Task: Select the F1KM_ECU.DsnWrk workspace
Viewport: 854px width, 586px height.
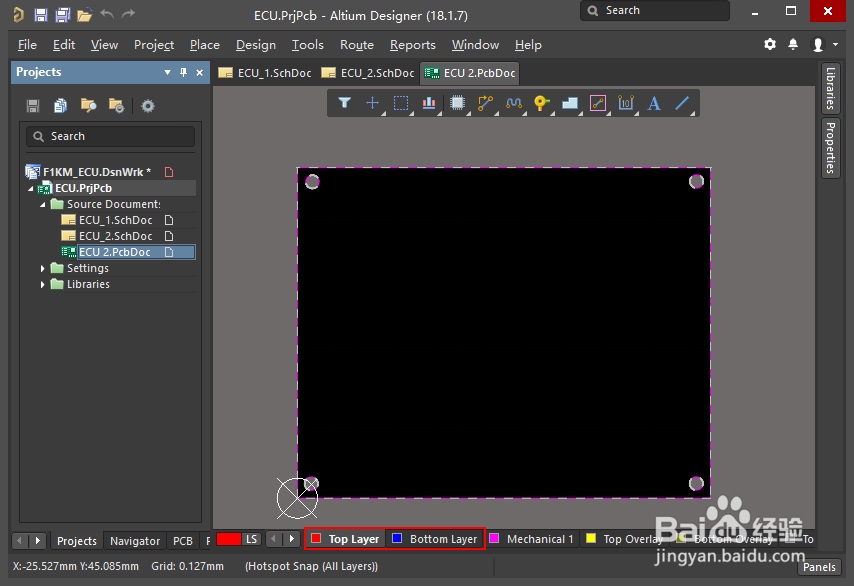Action: pos(97,172)
